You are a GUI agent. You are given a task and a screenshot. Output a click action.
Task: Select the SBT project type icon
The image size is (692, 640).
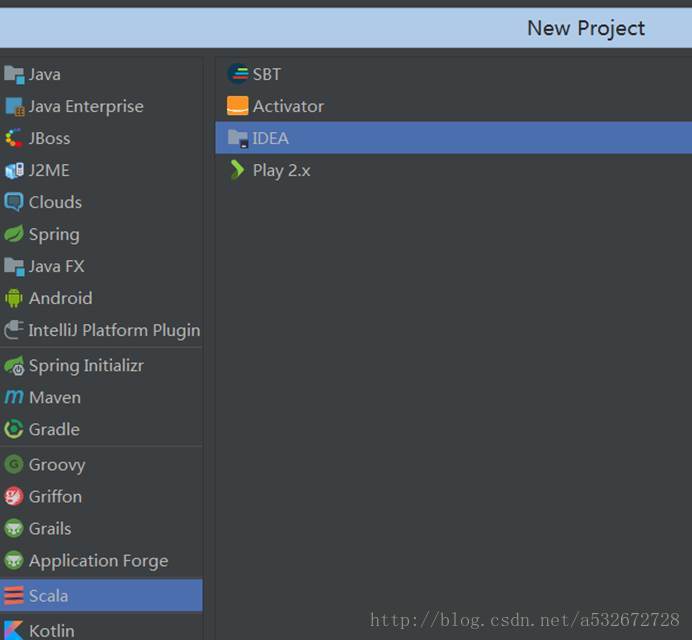(x=238, y=74)
